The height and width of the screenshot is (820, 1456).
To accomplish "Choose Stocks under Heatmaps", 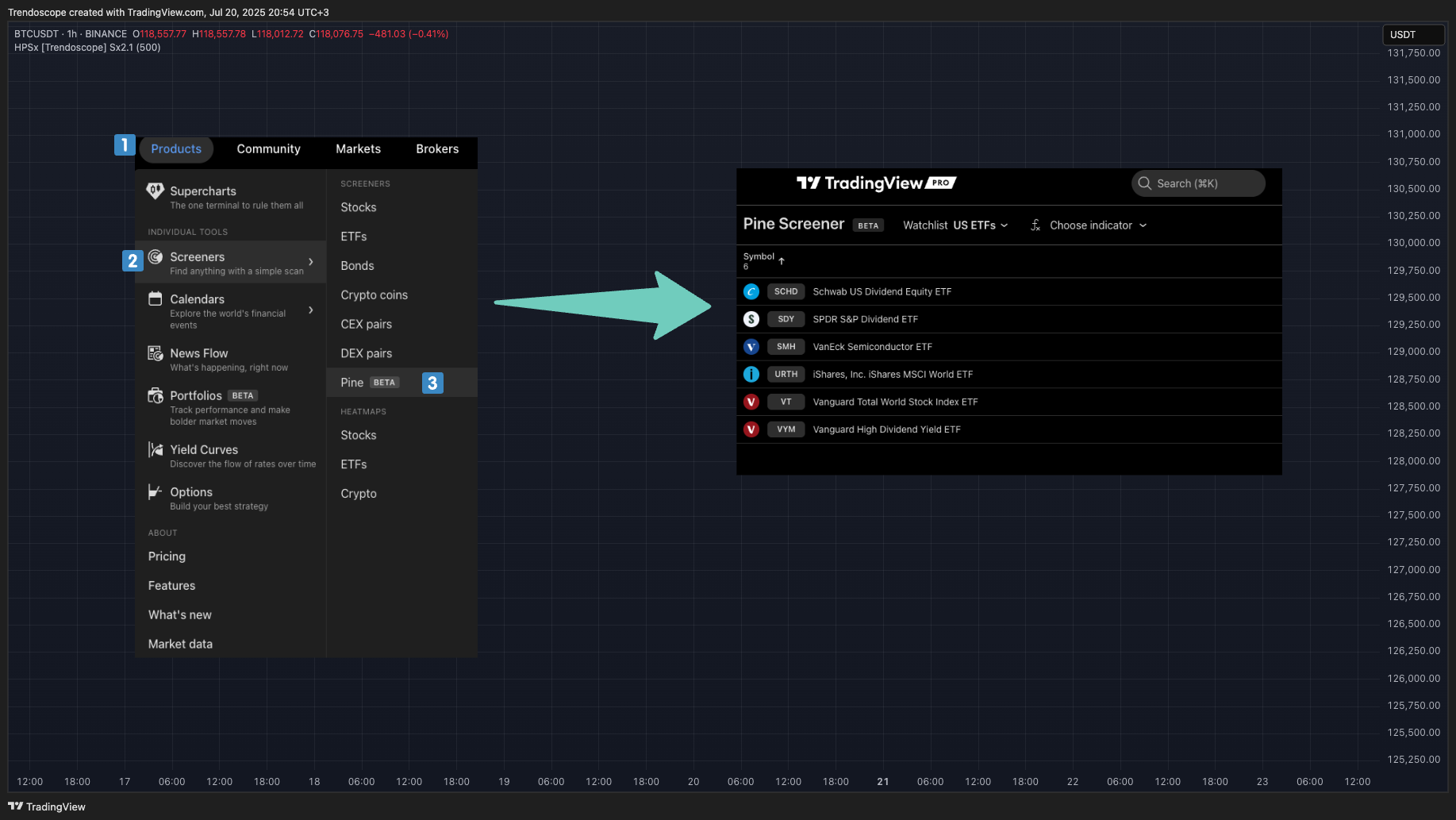I will (359, 435).
